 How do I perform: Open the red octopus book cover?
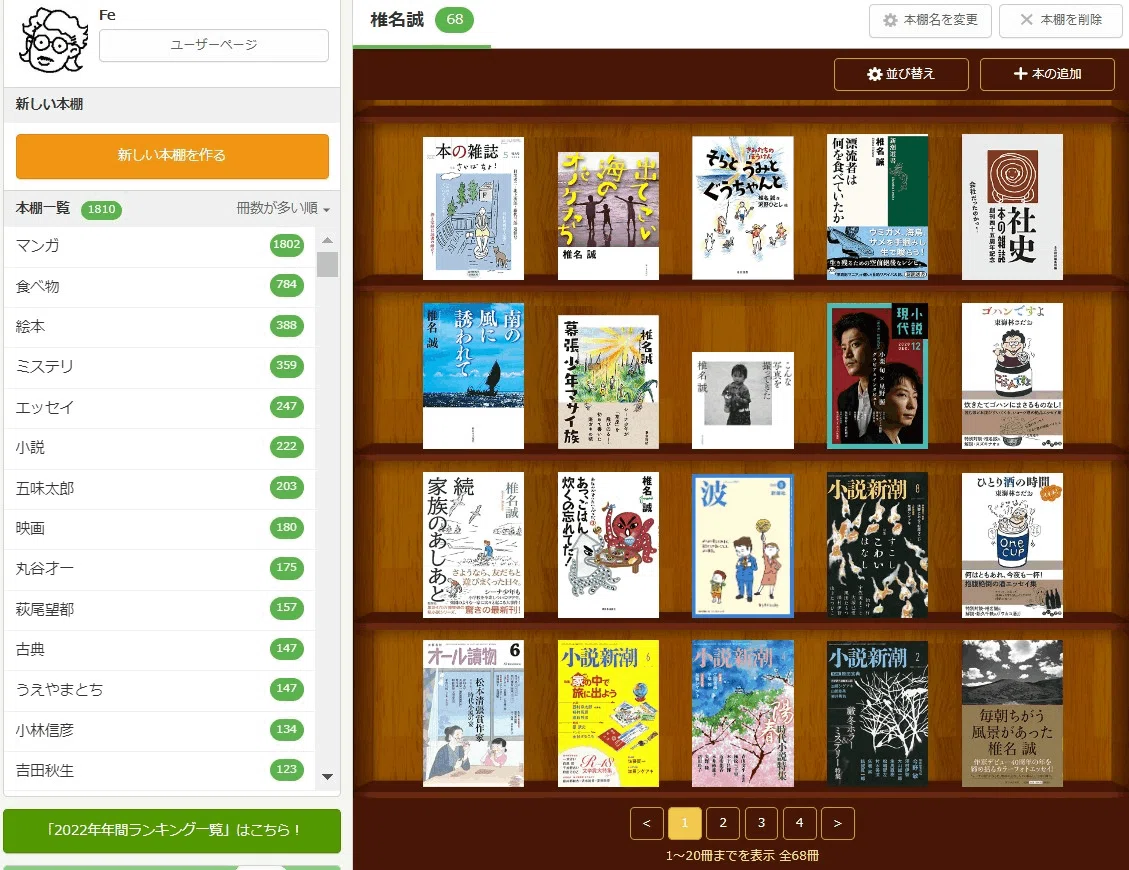[x=608, y=545]
